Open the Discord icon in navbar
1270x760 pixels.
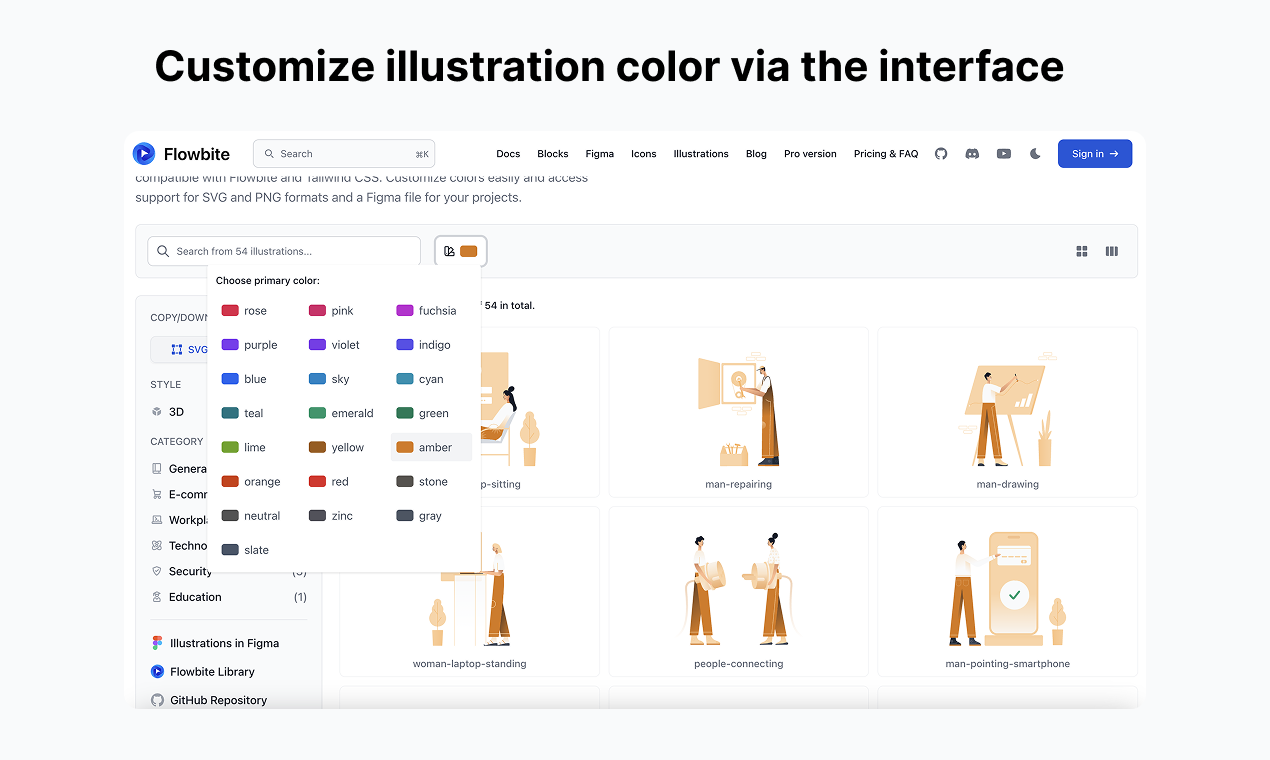pyautogui.click(x=972, y=154)
